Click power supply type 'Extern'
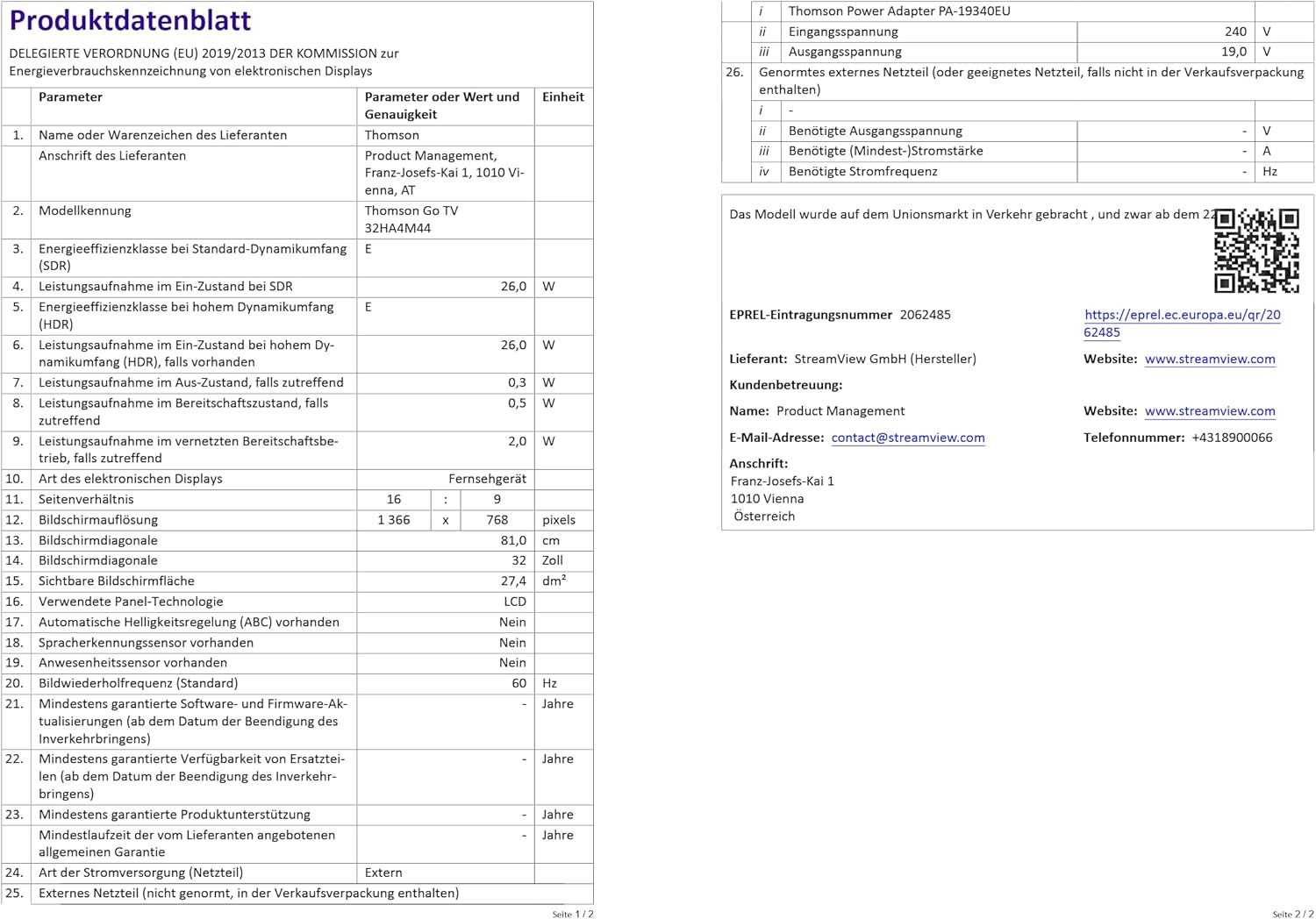 pyautogui.click(x=383, y=873)
